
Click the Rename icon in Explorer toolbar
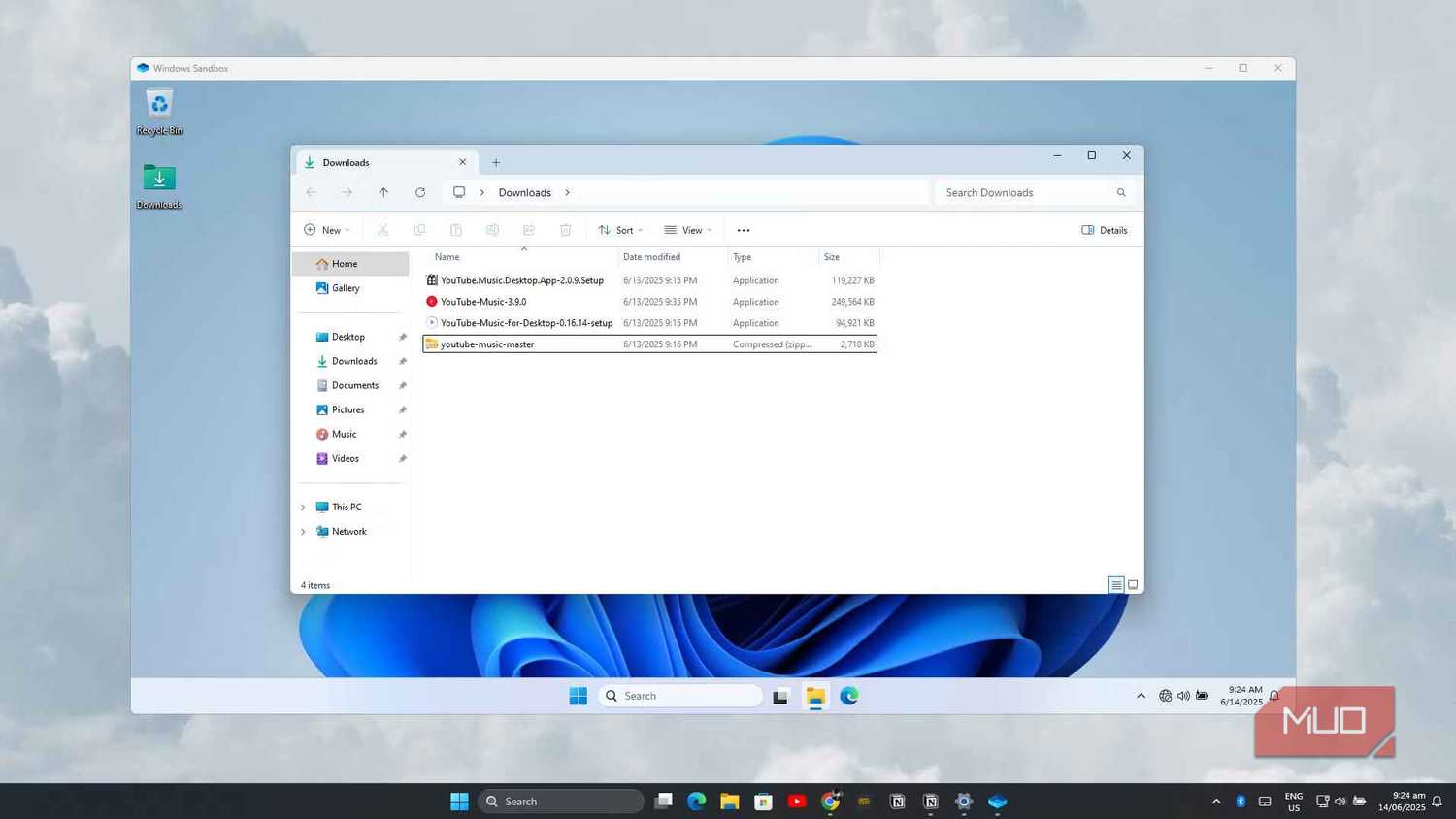click(x=492, y=230)
